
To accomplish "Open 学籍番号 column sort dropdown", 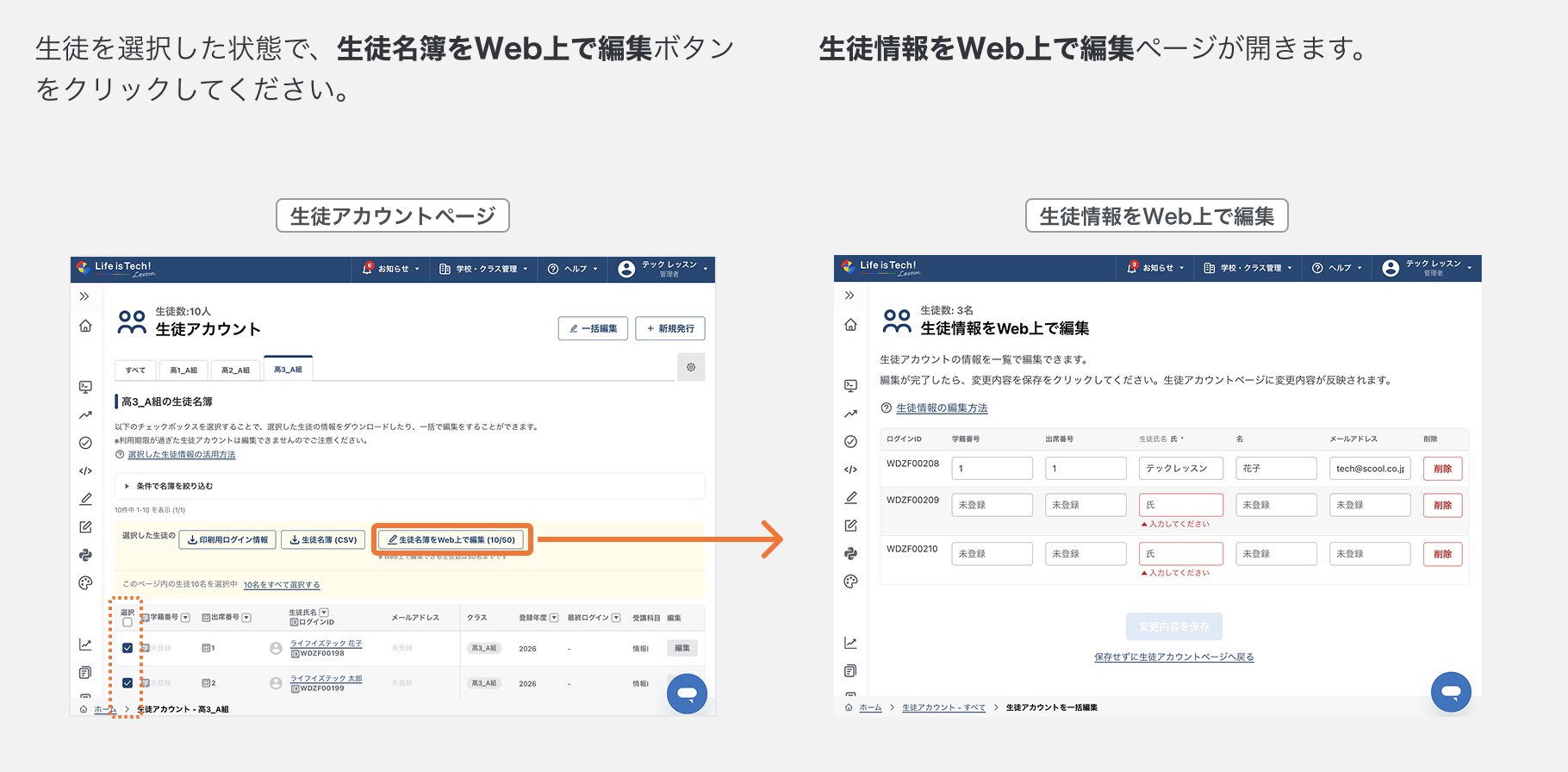I will coord(185,618).
